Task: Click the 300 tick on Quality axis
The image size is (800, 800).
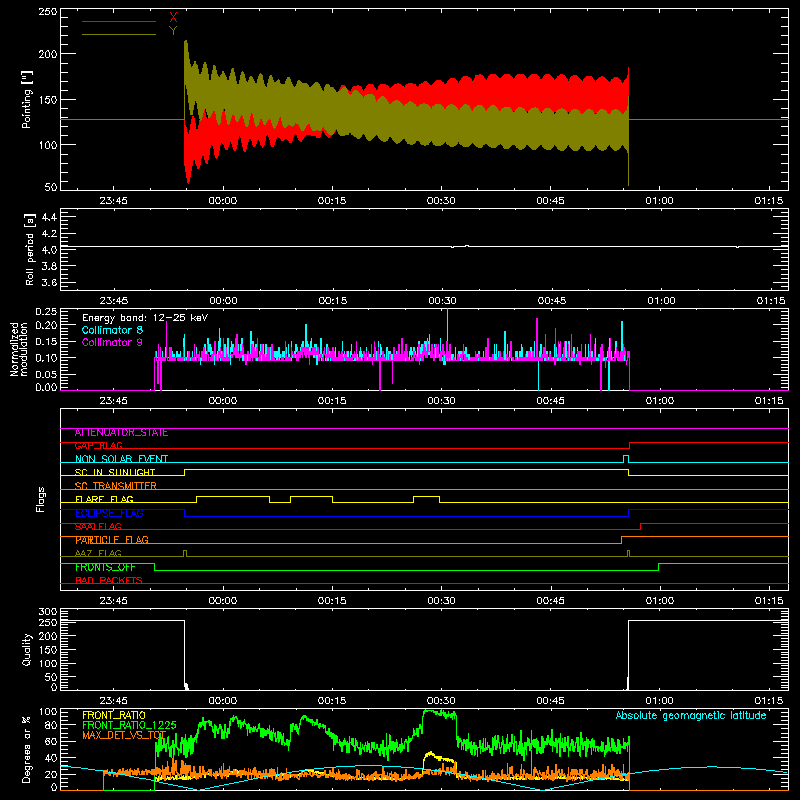Action: [48, 612]
